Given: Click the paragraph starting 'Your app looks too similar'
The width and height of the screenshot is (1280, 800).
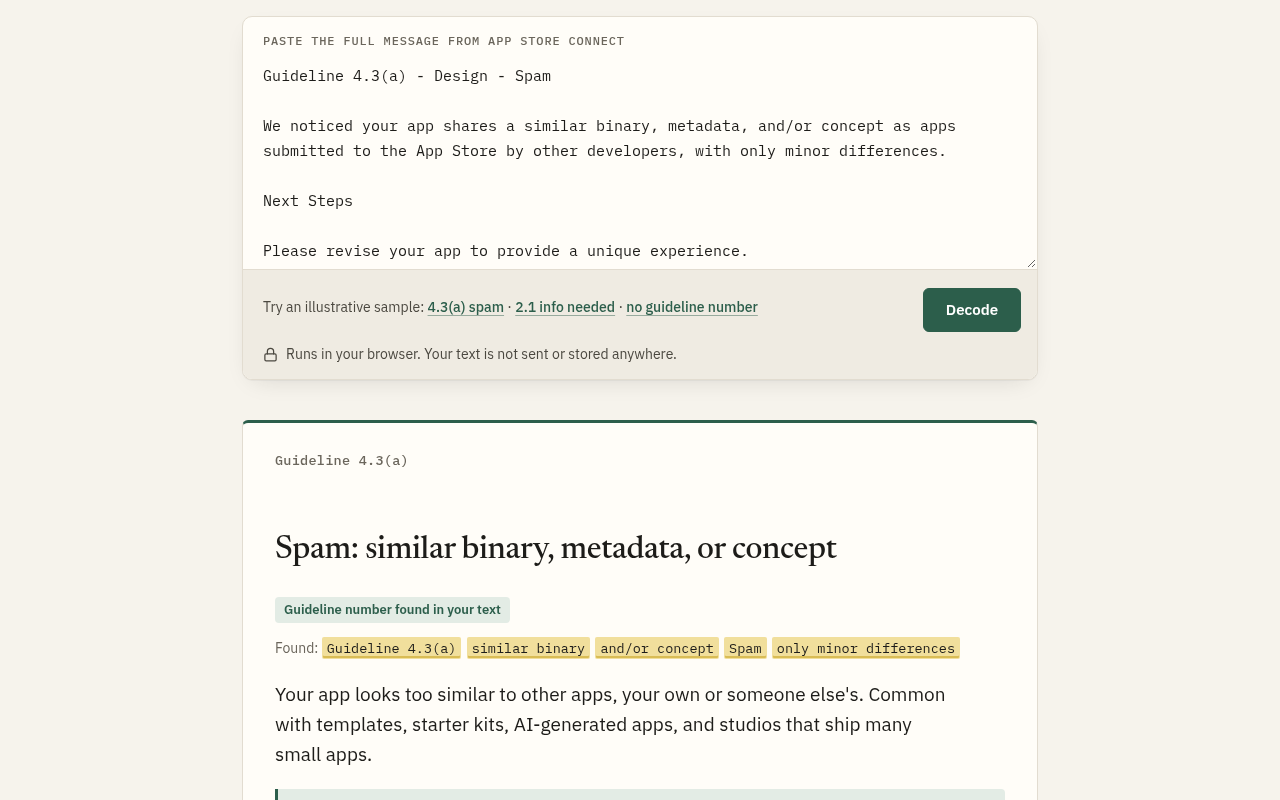Looking at the screenshot, I should (610, 724).
